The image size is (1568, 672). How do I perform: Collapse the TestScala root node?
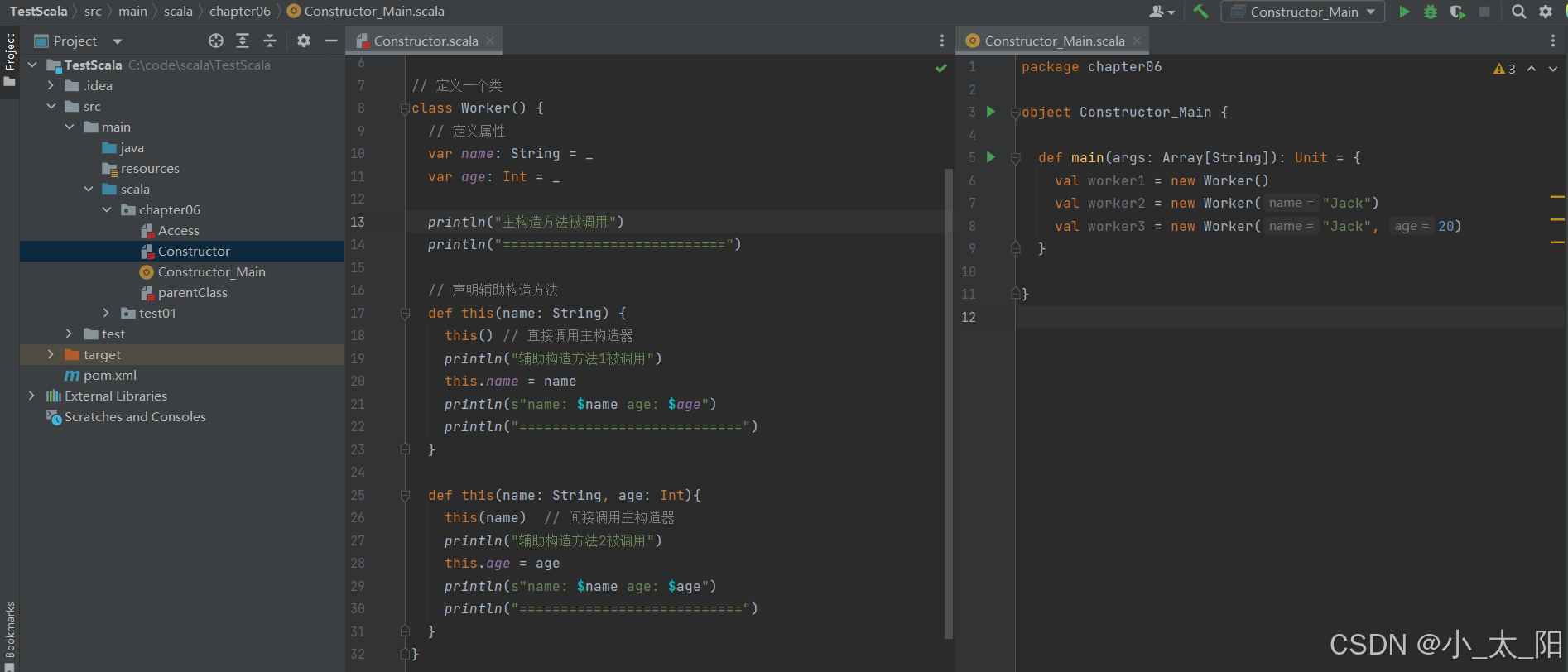[x=32, y=65]
